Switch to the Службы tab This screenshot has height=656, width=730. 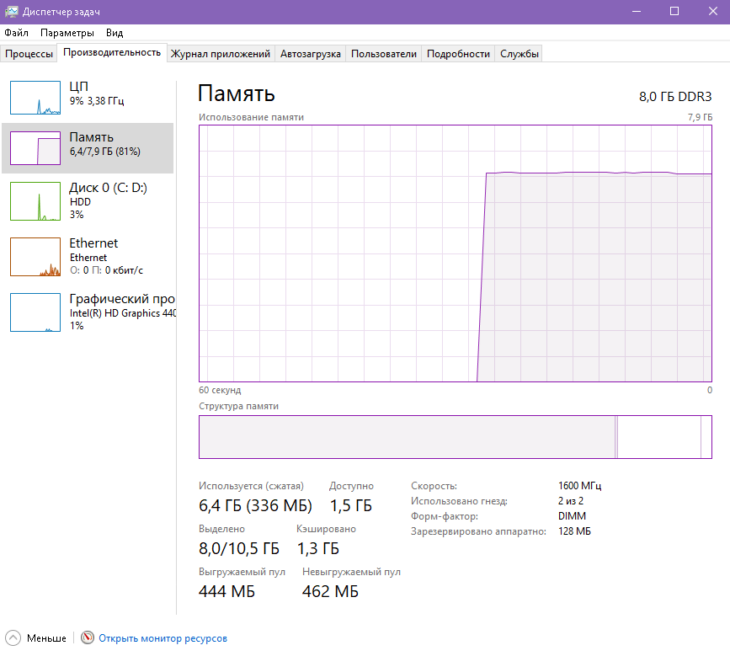pyautogui.click(x=519, y=54)
